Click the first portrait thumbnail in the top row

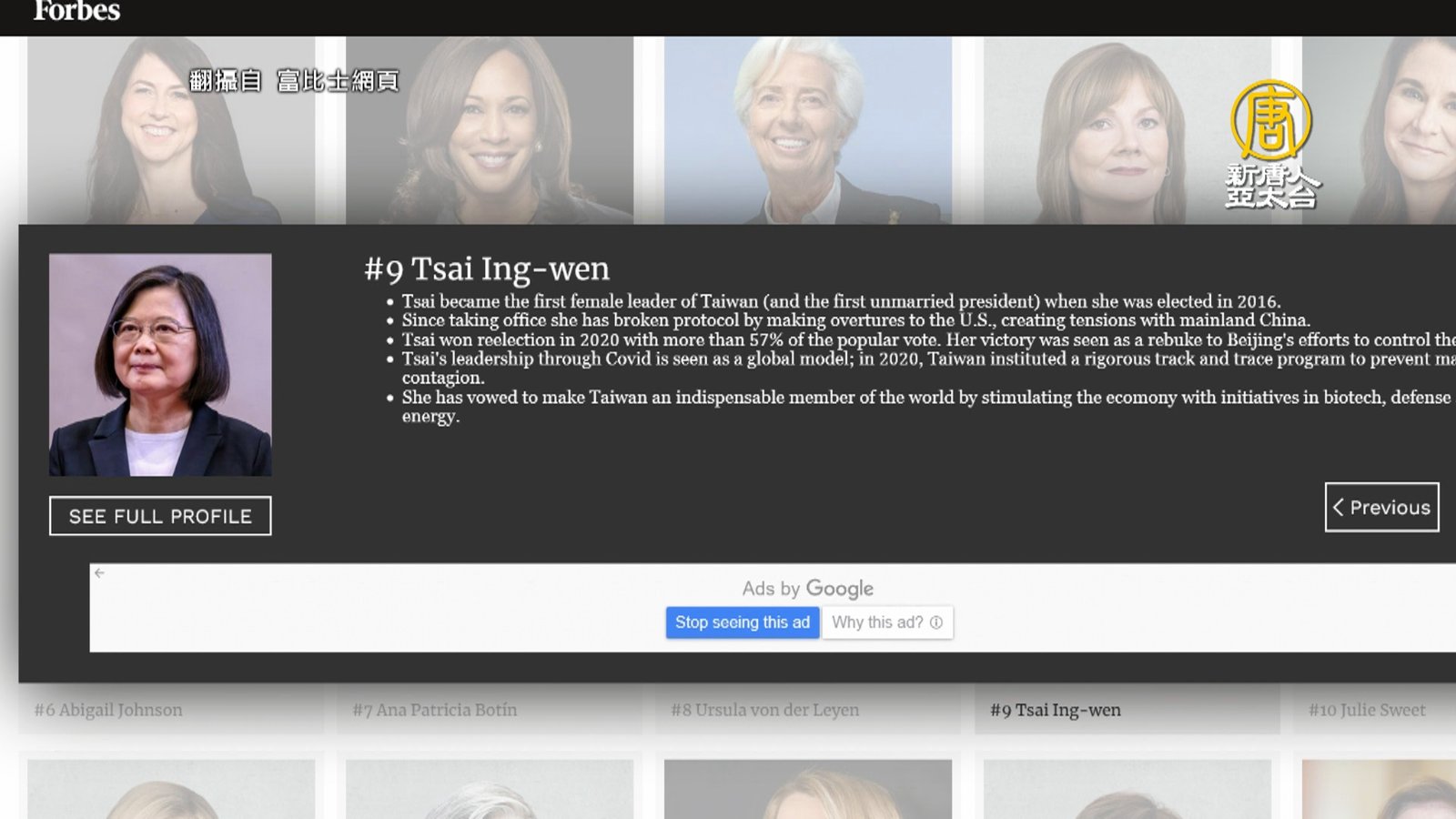point(171,130)
